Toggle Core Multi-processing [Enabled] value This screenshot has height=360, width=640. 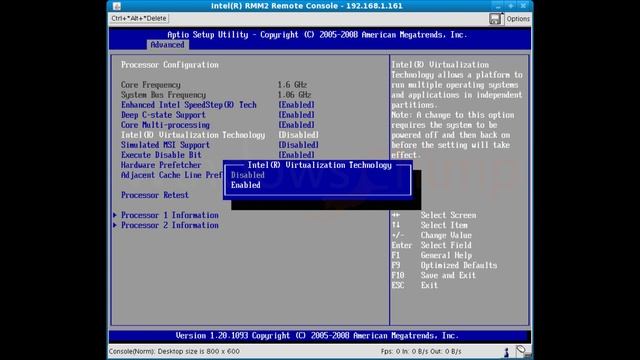pos(296,125)
